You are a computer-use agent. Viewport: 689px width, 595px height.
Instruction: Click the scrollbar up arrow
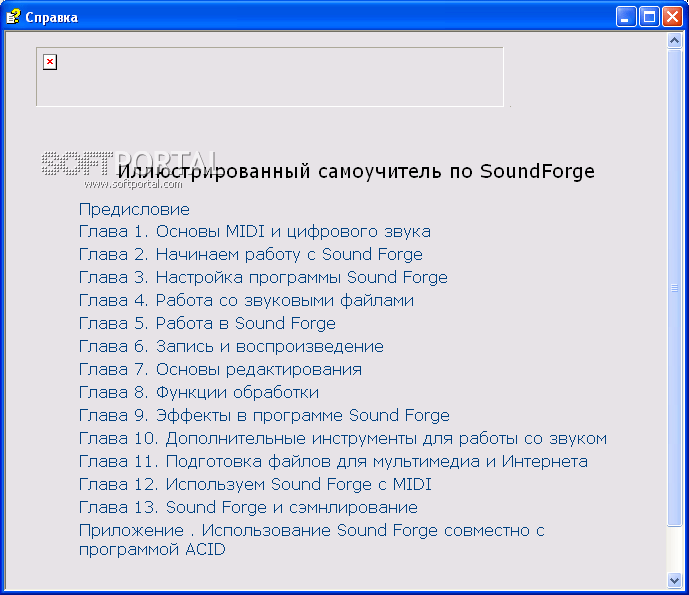(x=674, y=41)
